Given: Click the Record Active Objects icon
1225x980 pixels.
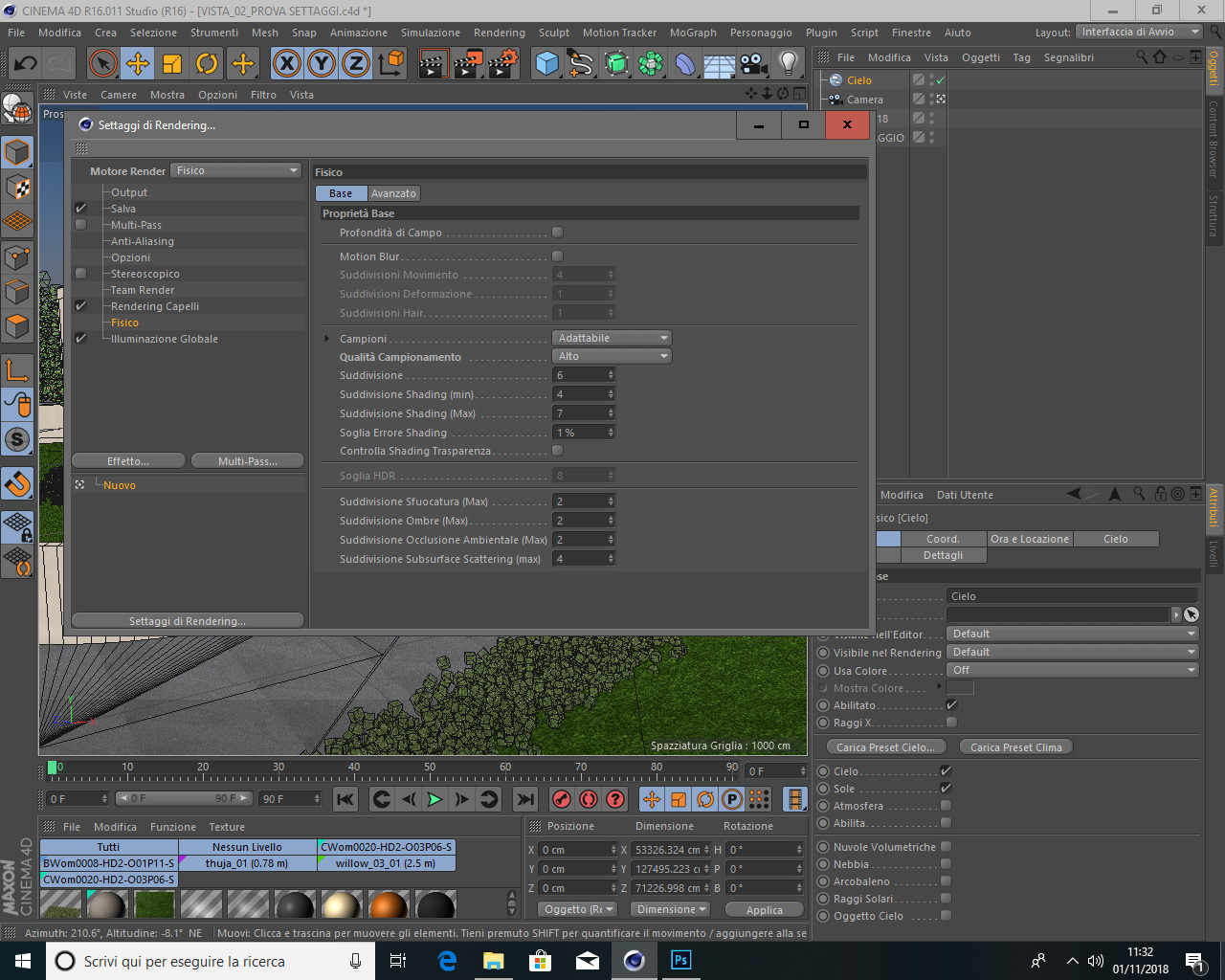Looking at the screenshot, I should (562, 799).
